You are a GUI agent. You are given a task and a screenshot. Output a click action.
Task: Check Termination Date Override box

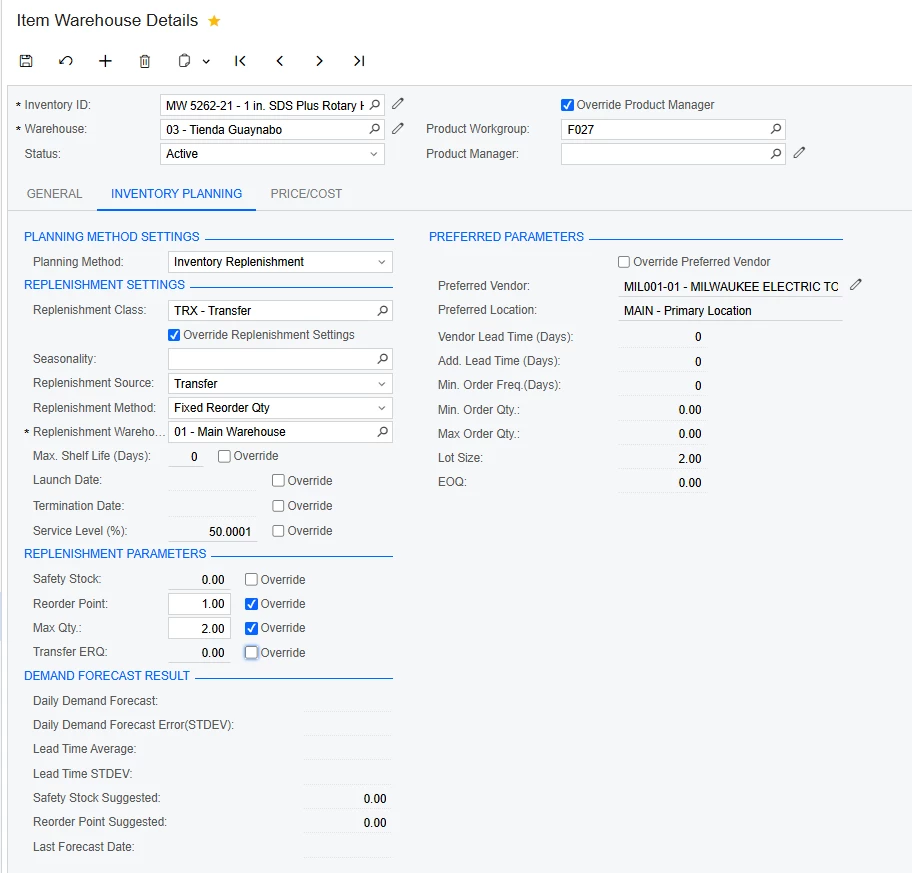click(x=278, y=506)
